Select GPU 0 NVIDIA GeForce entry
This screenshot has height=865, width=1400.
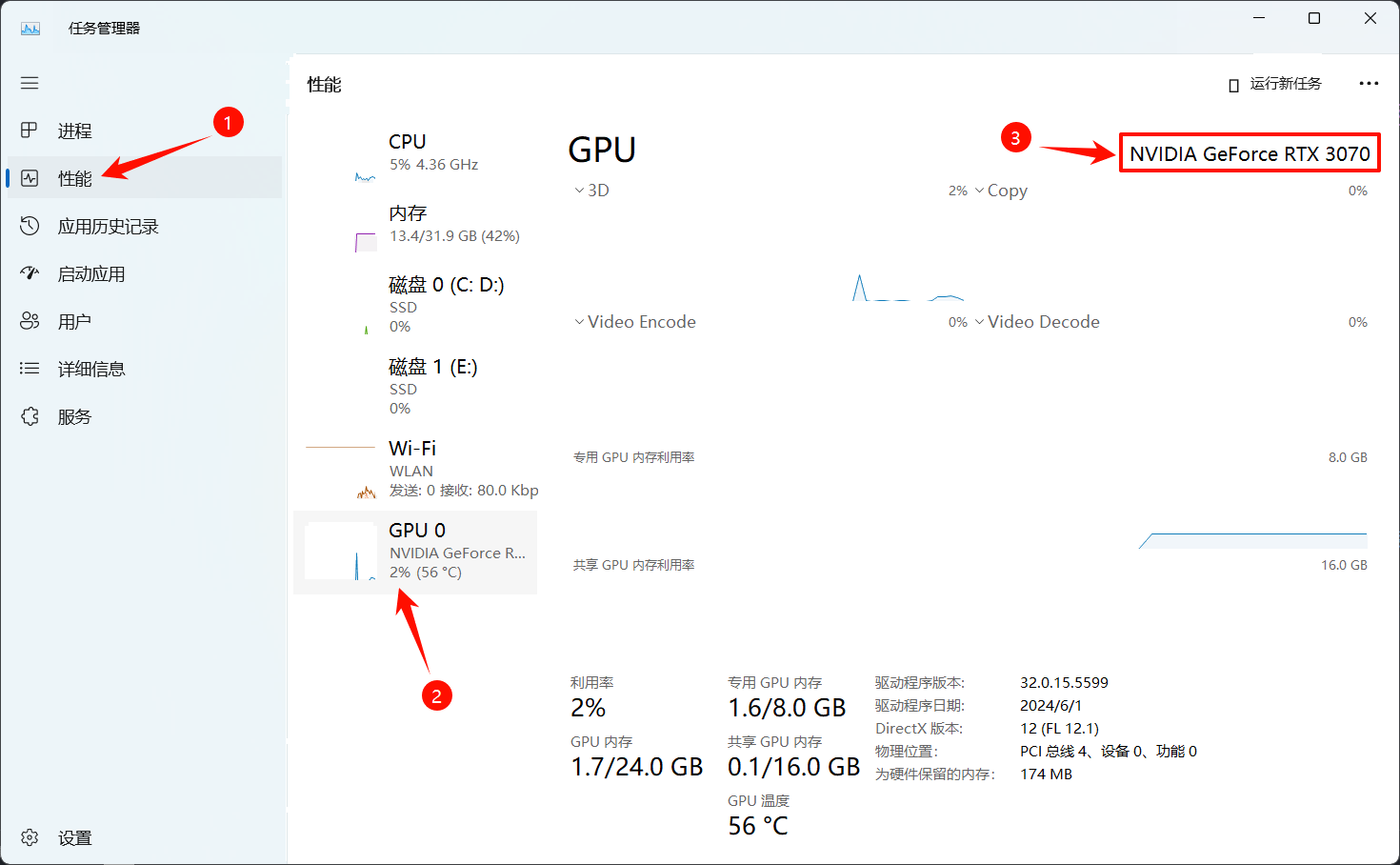[x=415, y=553]
